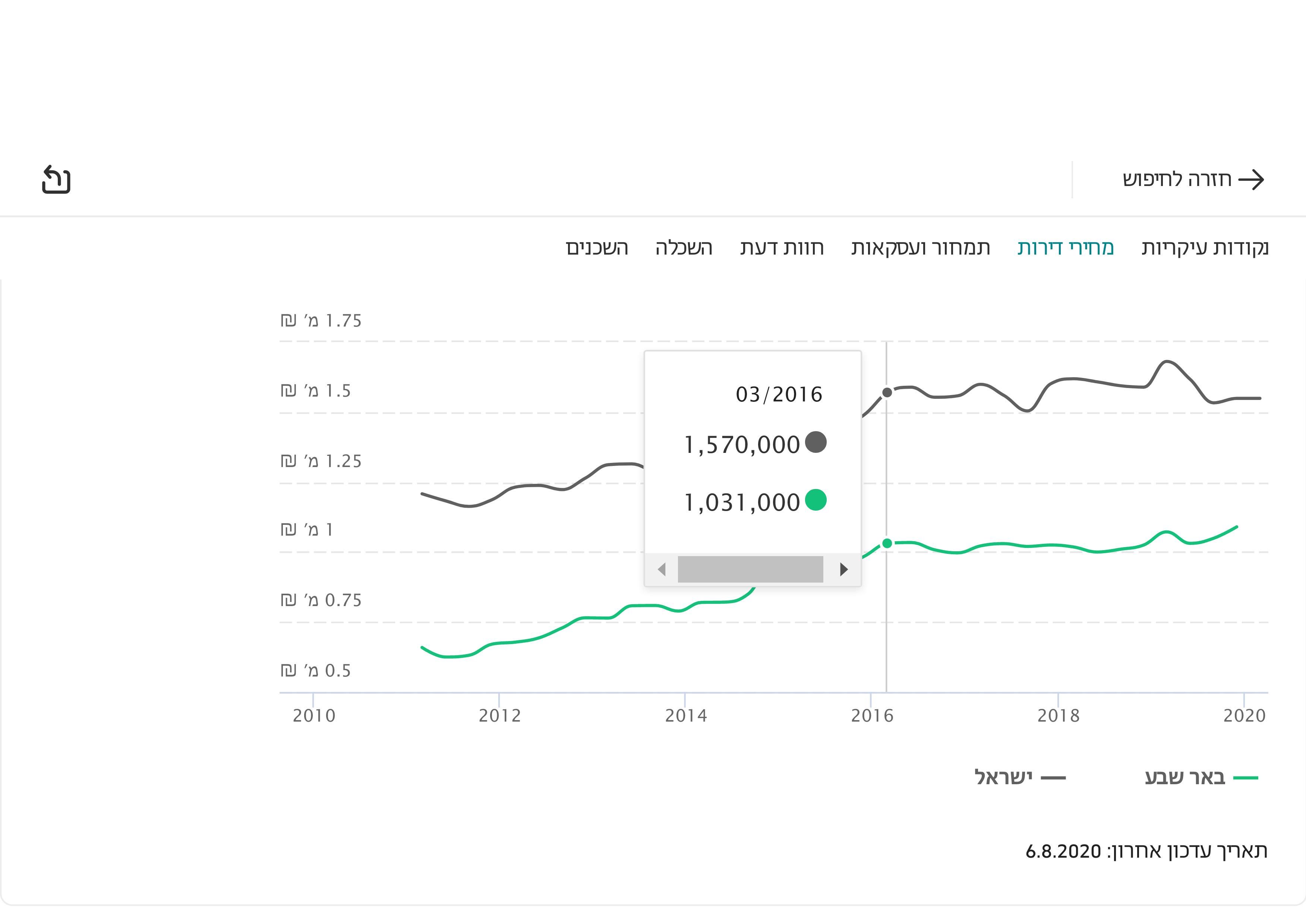This screenshot has height=924, width=1306.
Task: Click the 2012 label on the x-axis
Action: 499,715
